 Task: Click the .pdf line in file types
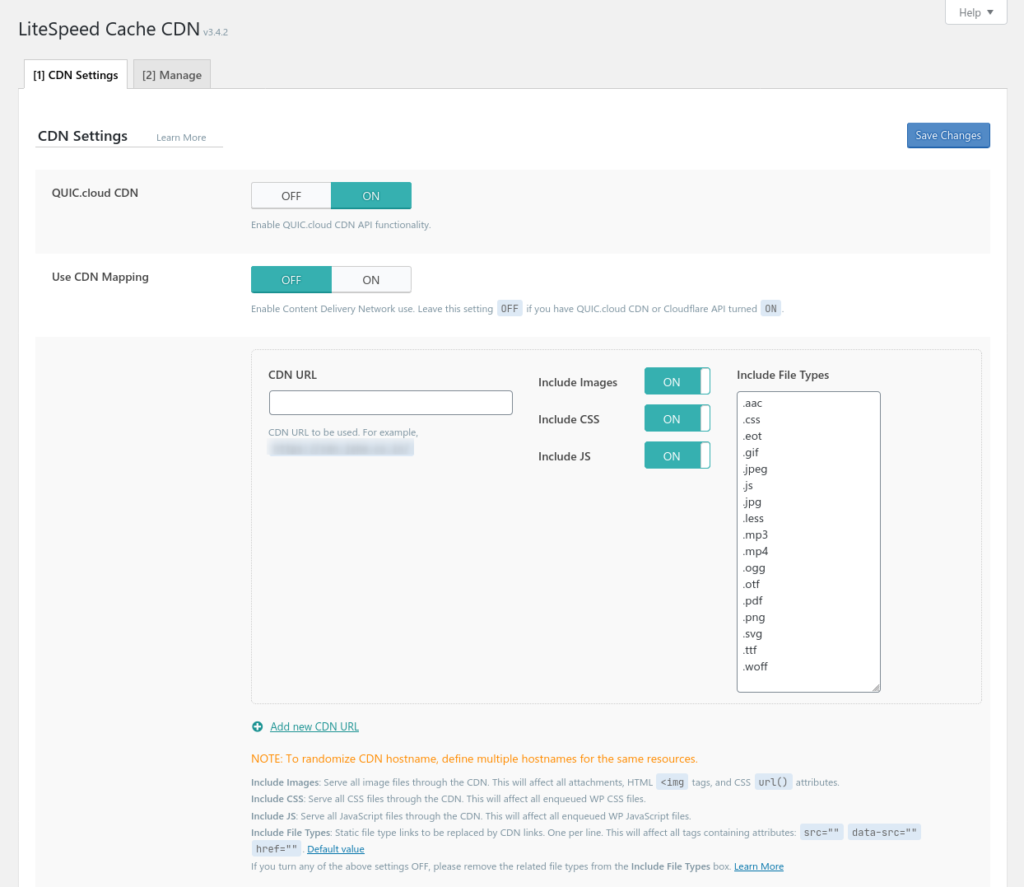(x=752, y=600)
